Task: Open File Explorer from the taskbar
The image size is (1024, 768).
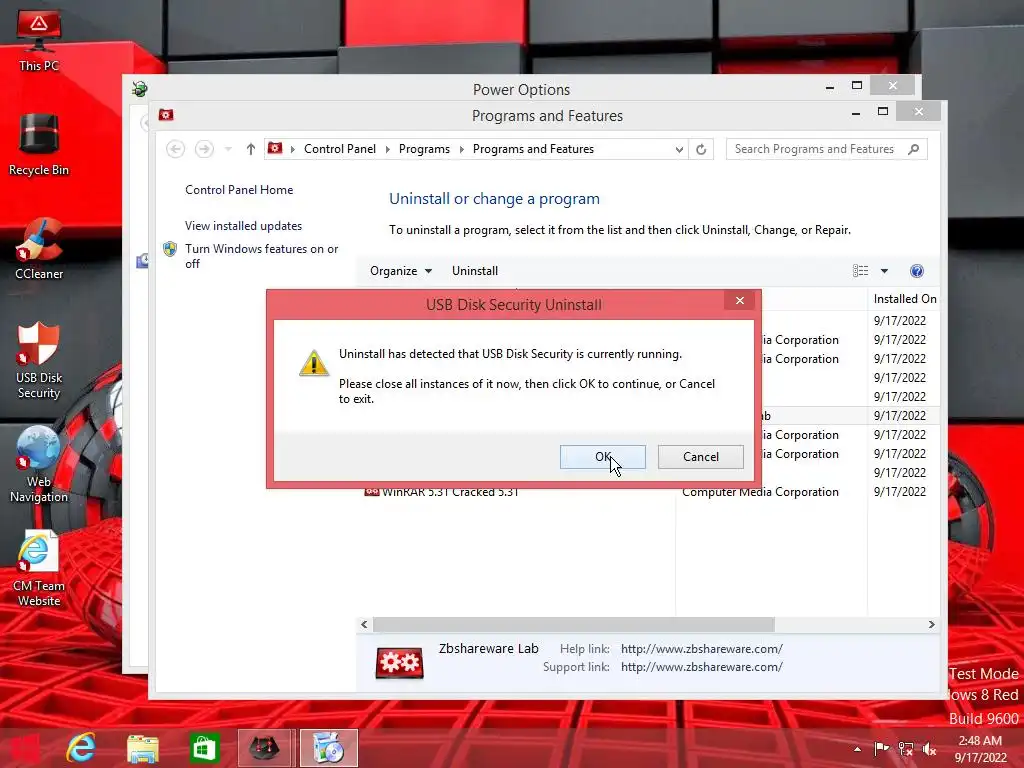Action: point(142,748)
